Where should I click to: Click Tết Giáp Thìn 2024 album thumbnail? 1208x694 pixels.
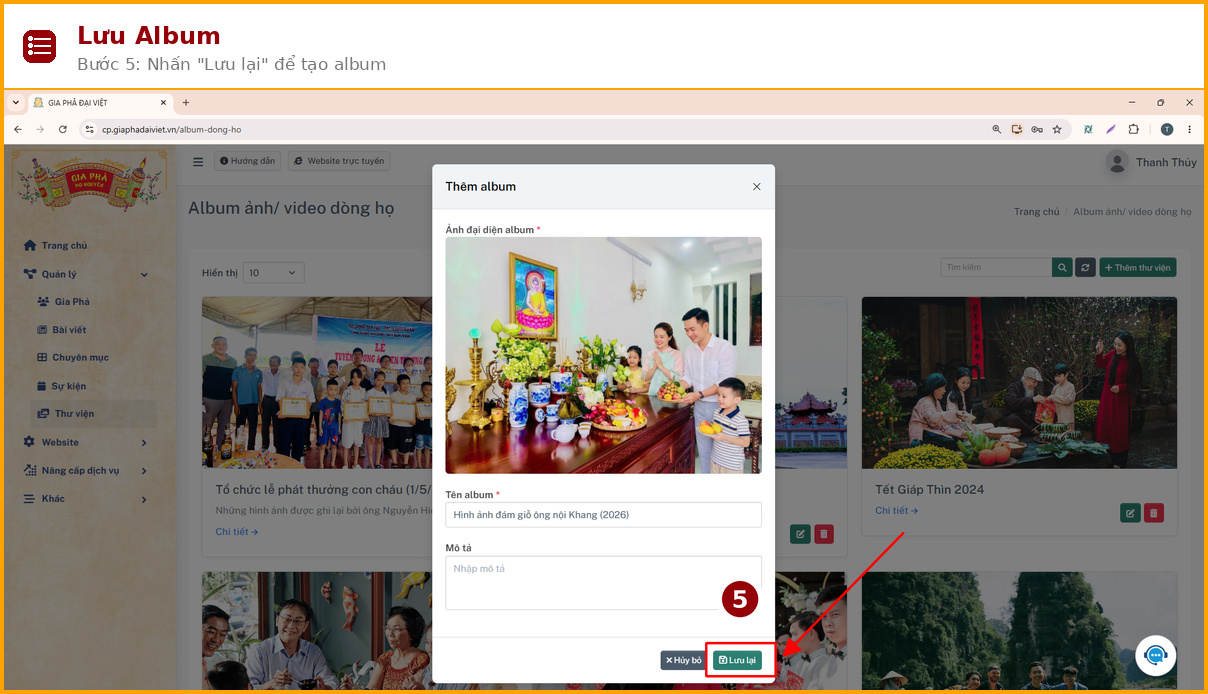[x=1019, y=383]
